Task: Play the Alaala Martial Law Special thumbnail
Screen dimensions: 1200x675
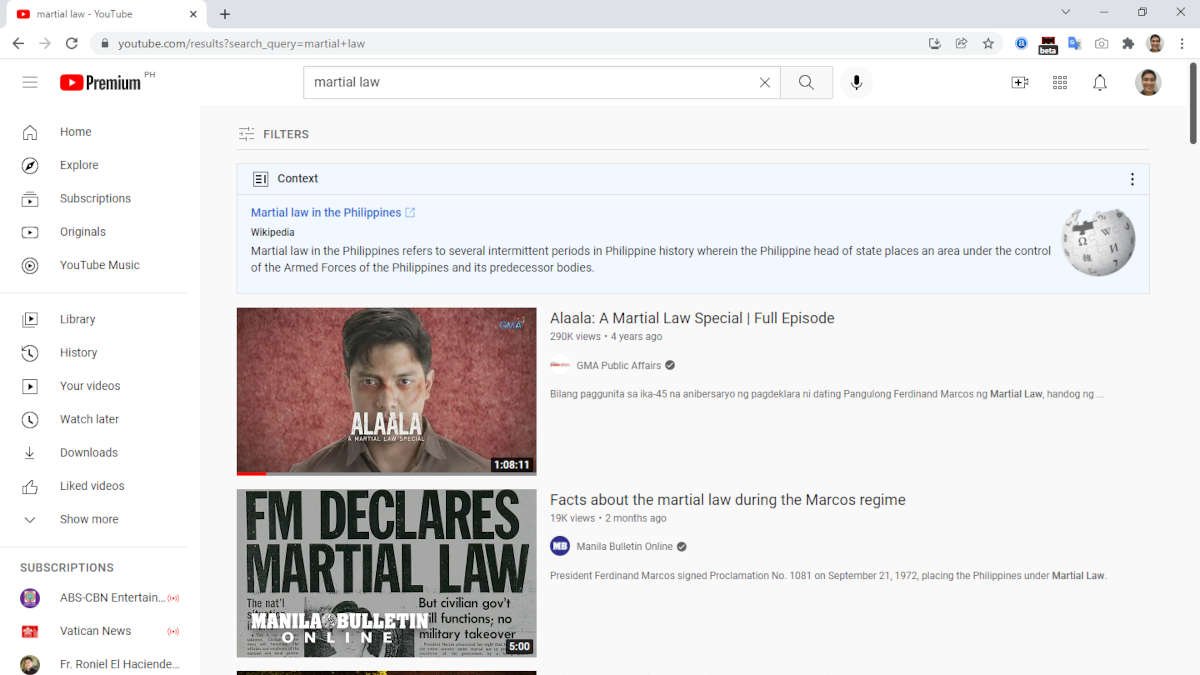Action: (x=386, y=390)
